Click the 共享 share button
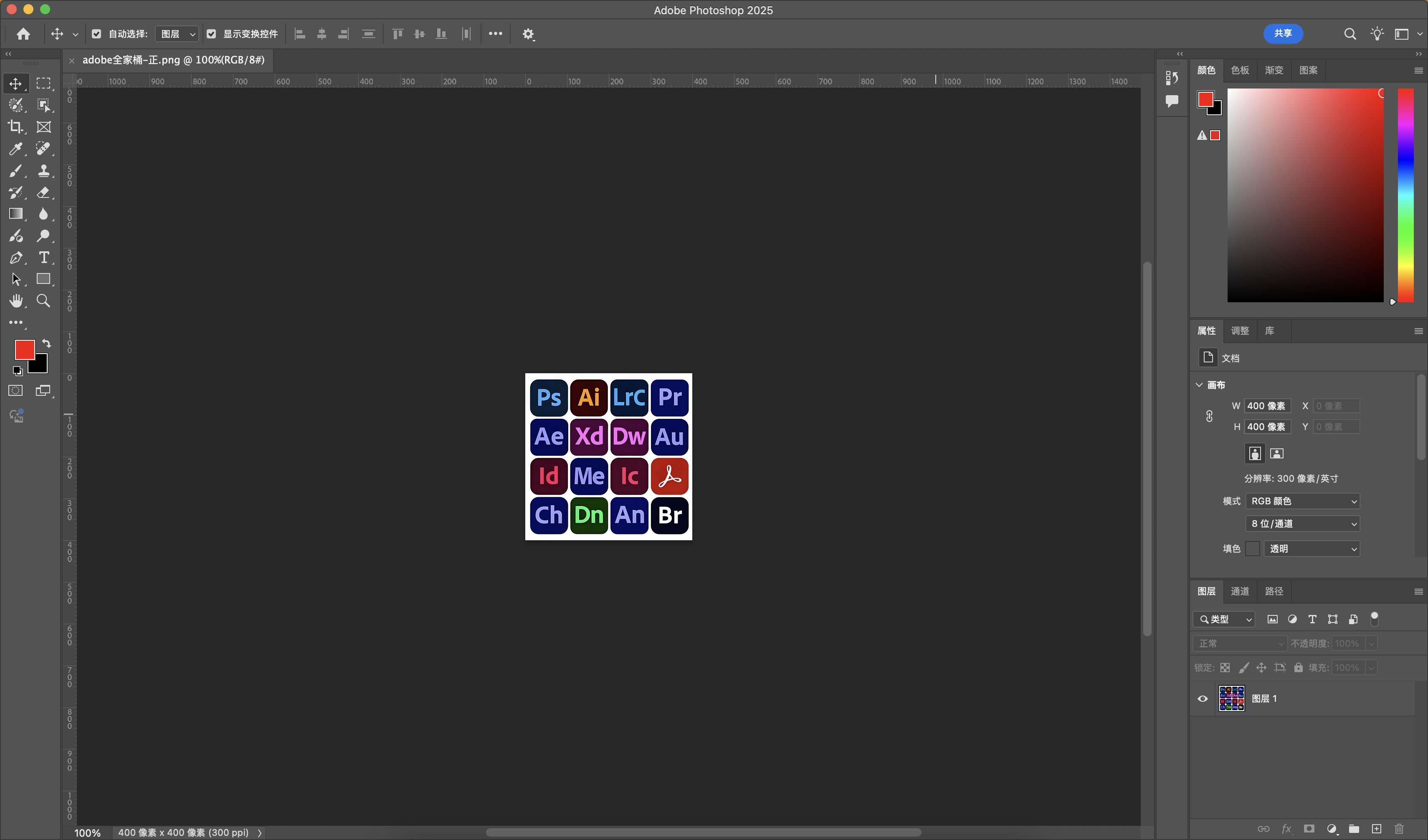Viewport: 1428px width, 840px height. pos(1283,33)
